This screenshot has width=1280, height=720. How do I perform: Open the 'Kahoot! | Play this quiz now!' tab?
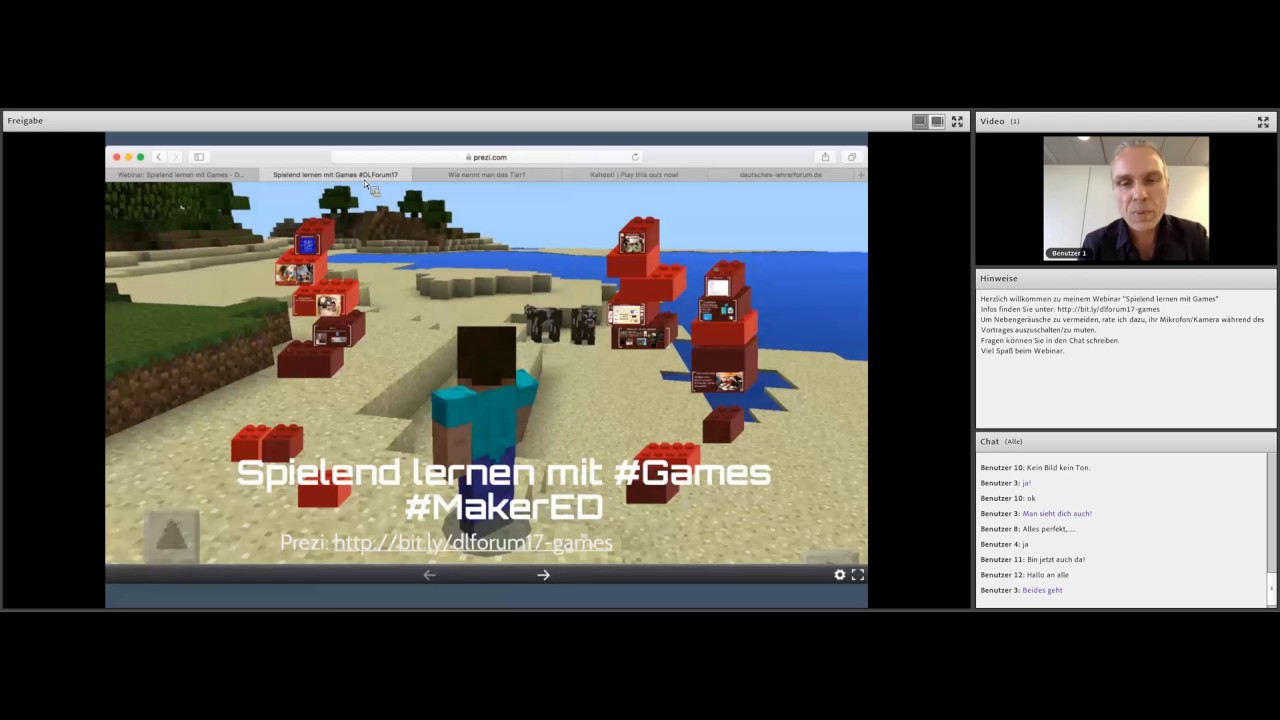tap(634, 175)
